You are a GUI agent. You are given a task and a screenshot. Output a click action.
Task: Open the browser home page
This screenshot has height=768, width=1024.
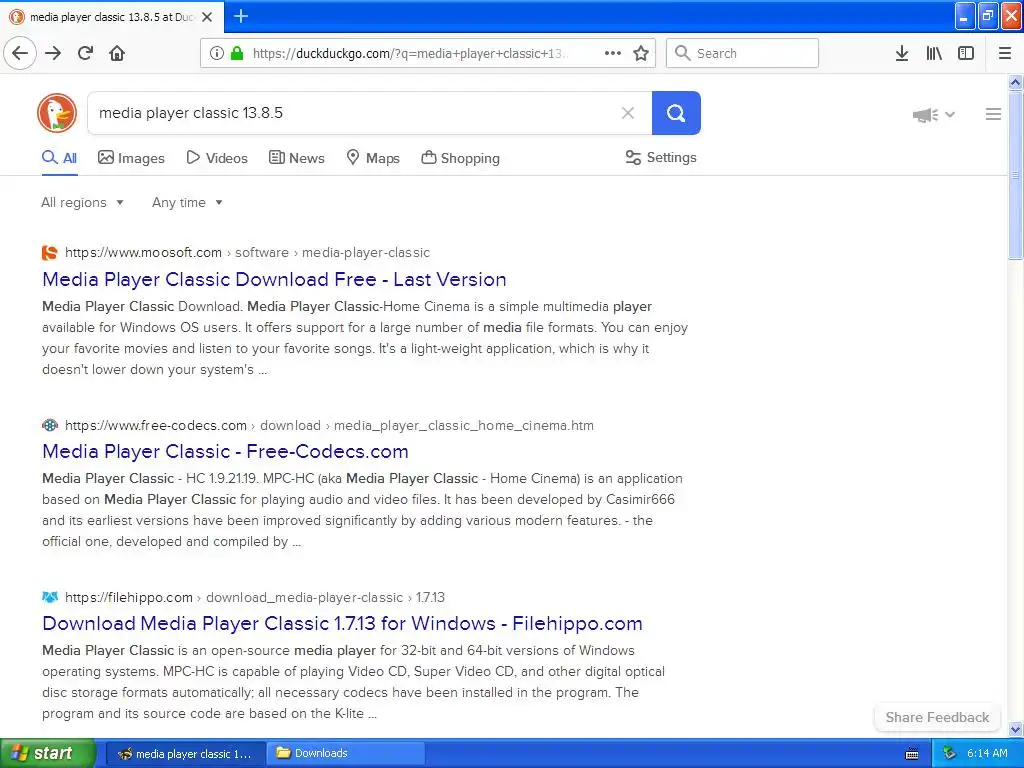tap(117, 54)
